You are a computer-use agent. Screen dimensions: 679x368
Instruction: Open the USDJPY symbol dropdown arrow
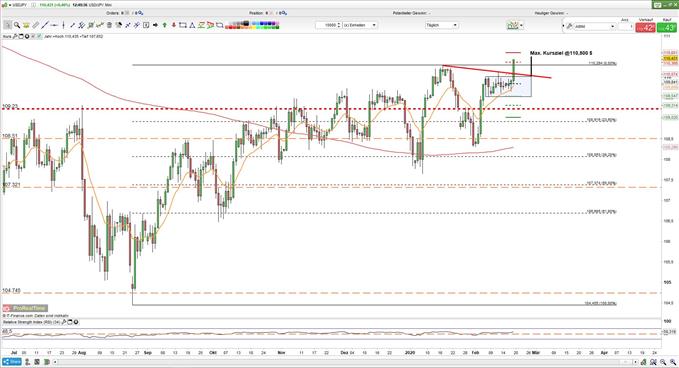[10, 5]
